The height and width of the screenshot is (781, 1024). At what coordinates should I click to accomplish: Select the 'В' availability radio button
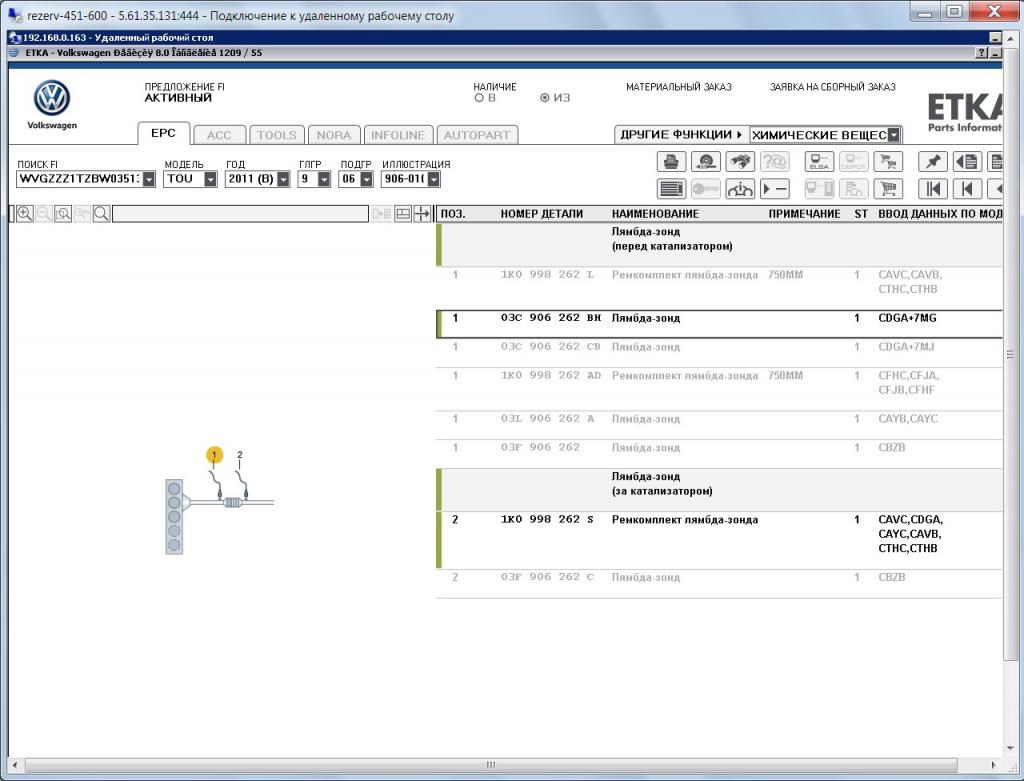click(479, 98)
